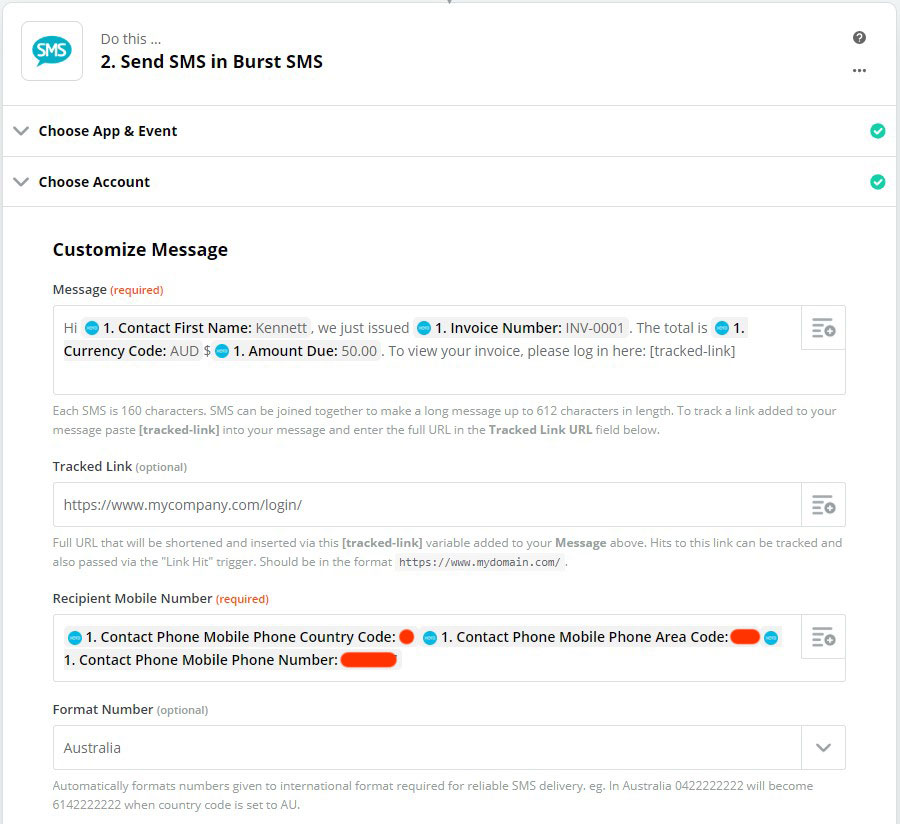
Task: Select the Contact Phone Mobile Phone Number pill
Action: 231,660
